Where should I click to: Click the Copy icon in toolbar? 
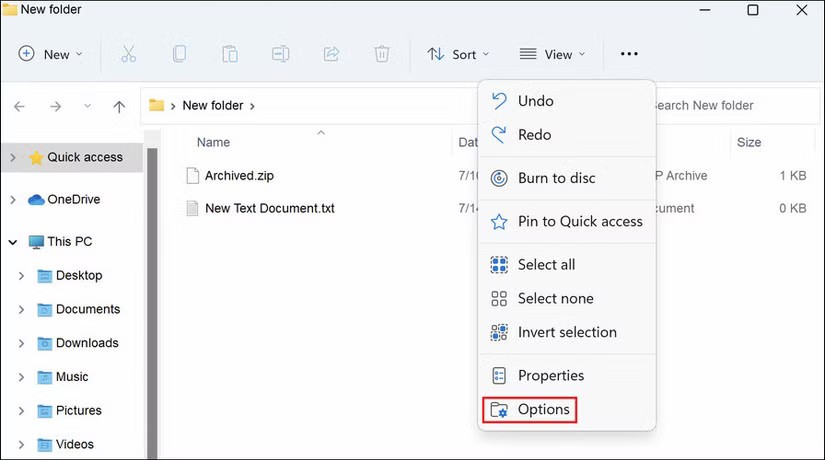179,54
